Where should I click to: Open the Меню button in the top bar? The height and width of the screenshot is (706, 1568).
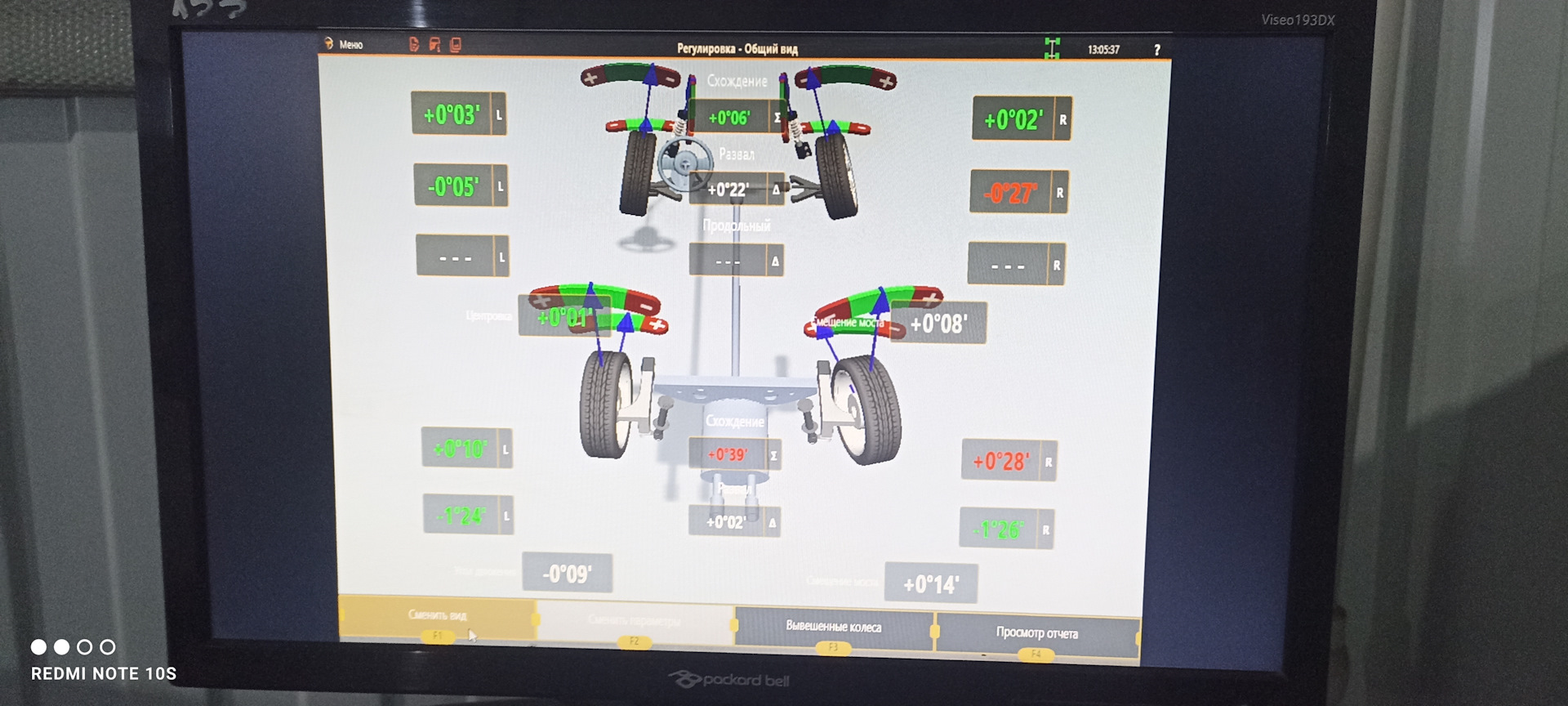tap(343, 44)
